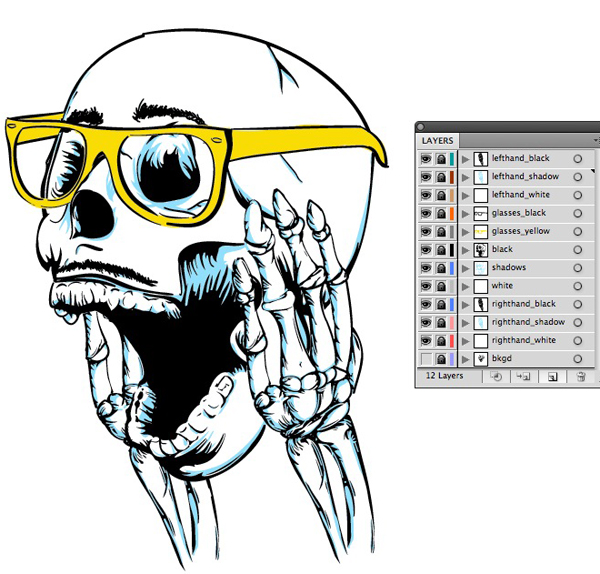Viewport: 600px width, 574px height.
Task: Click target circle for shadows layer
Action: pos(578,268)
